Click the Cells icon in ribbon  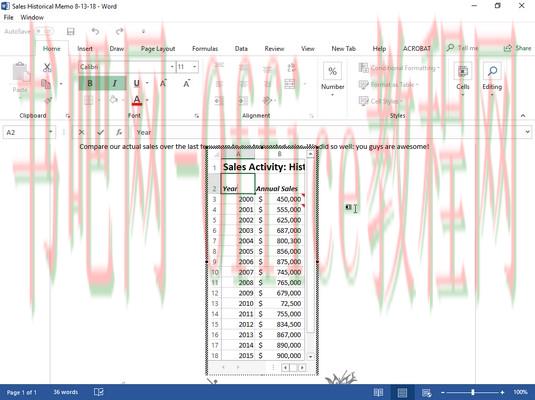click(463, 71)
